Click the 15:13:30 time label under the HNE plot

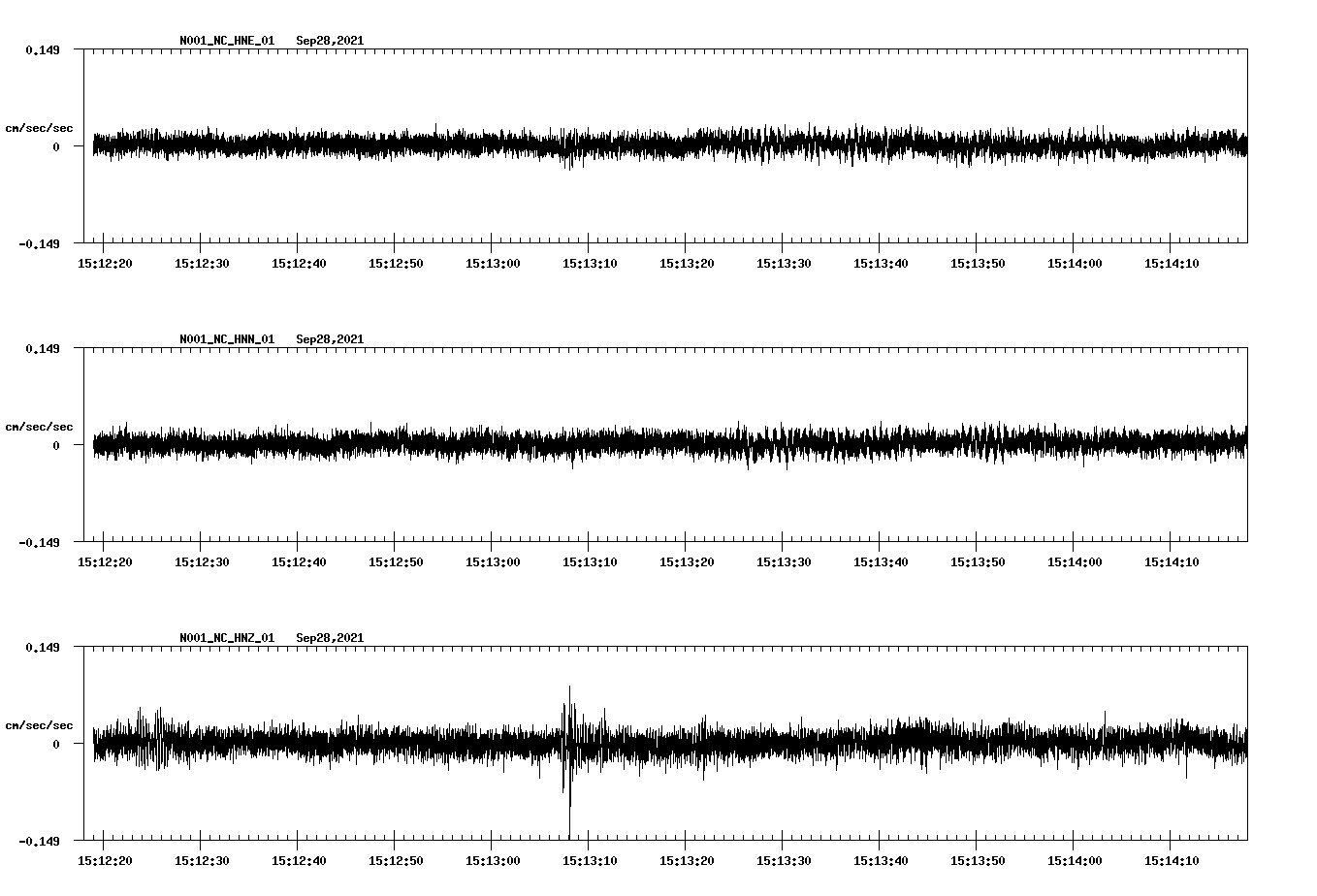point(784,263)
